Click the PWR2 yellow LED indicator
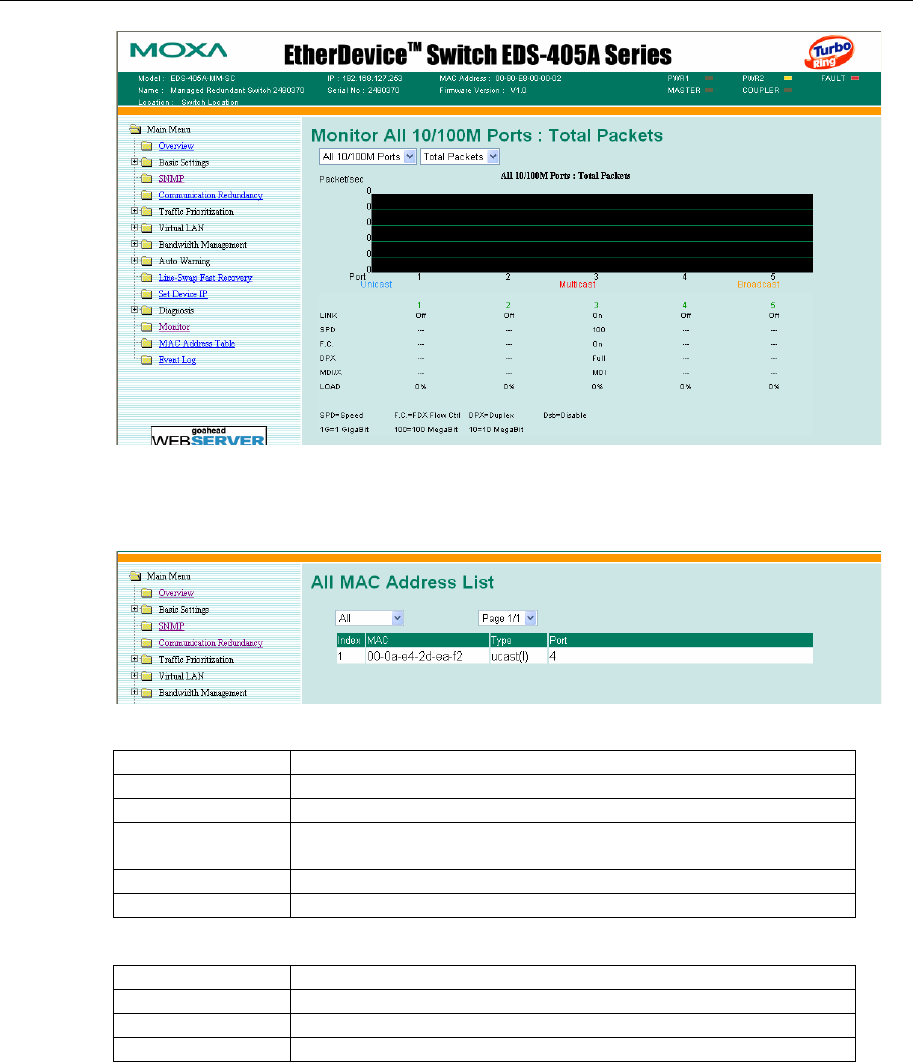The height and width of the screenshot is (1062, 913). tap(788, 79)
